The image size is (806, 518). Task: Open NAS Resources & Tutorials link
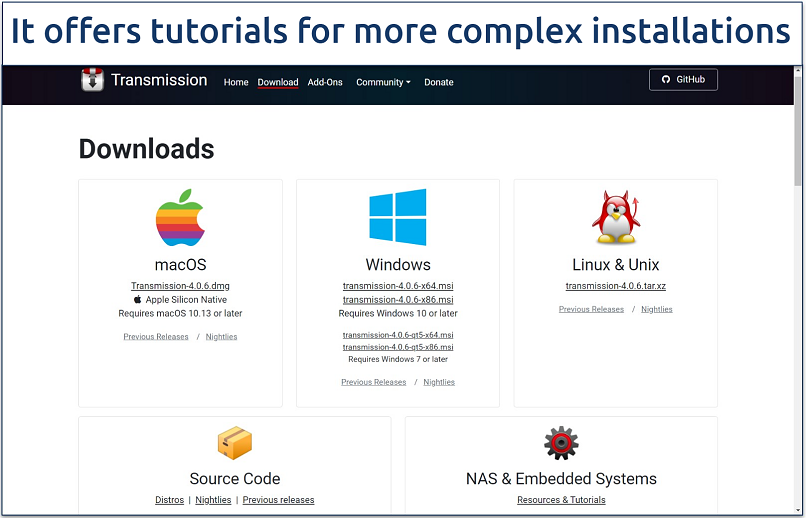click(561, 500)
